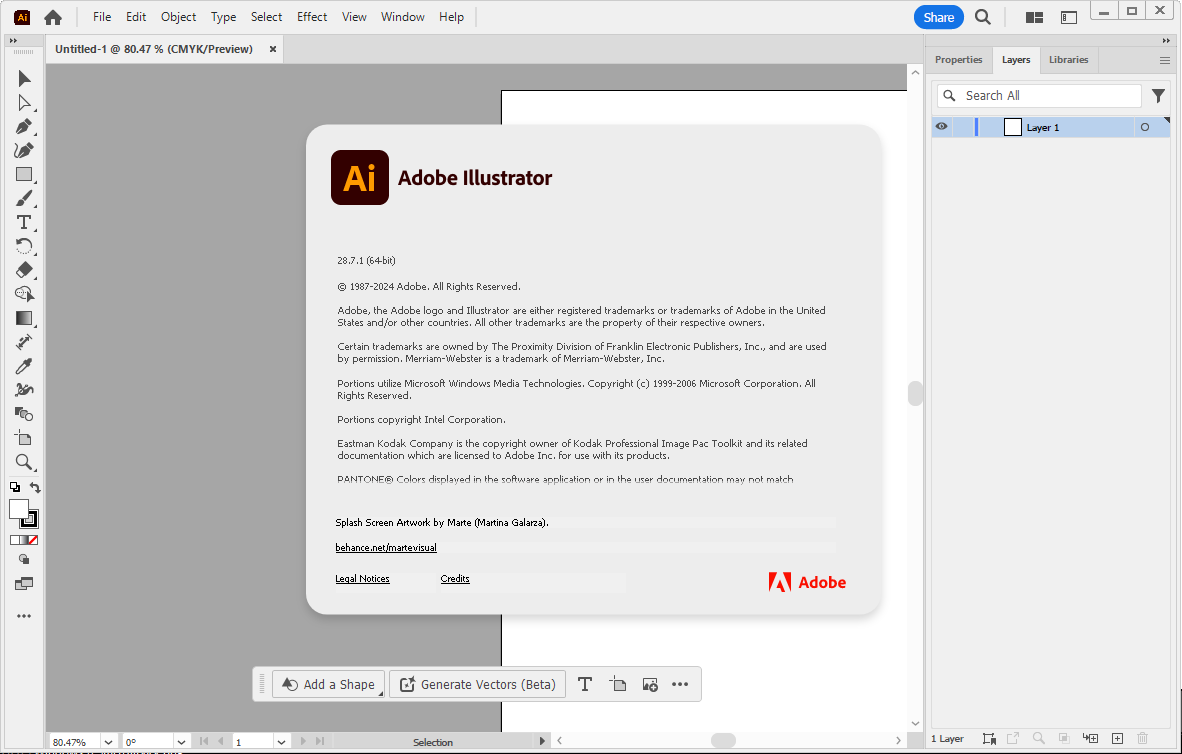Select the Rotate tool
Viewport: 1182px width, 754px height.
click(24, 246)
